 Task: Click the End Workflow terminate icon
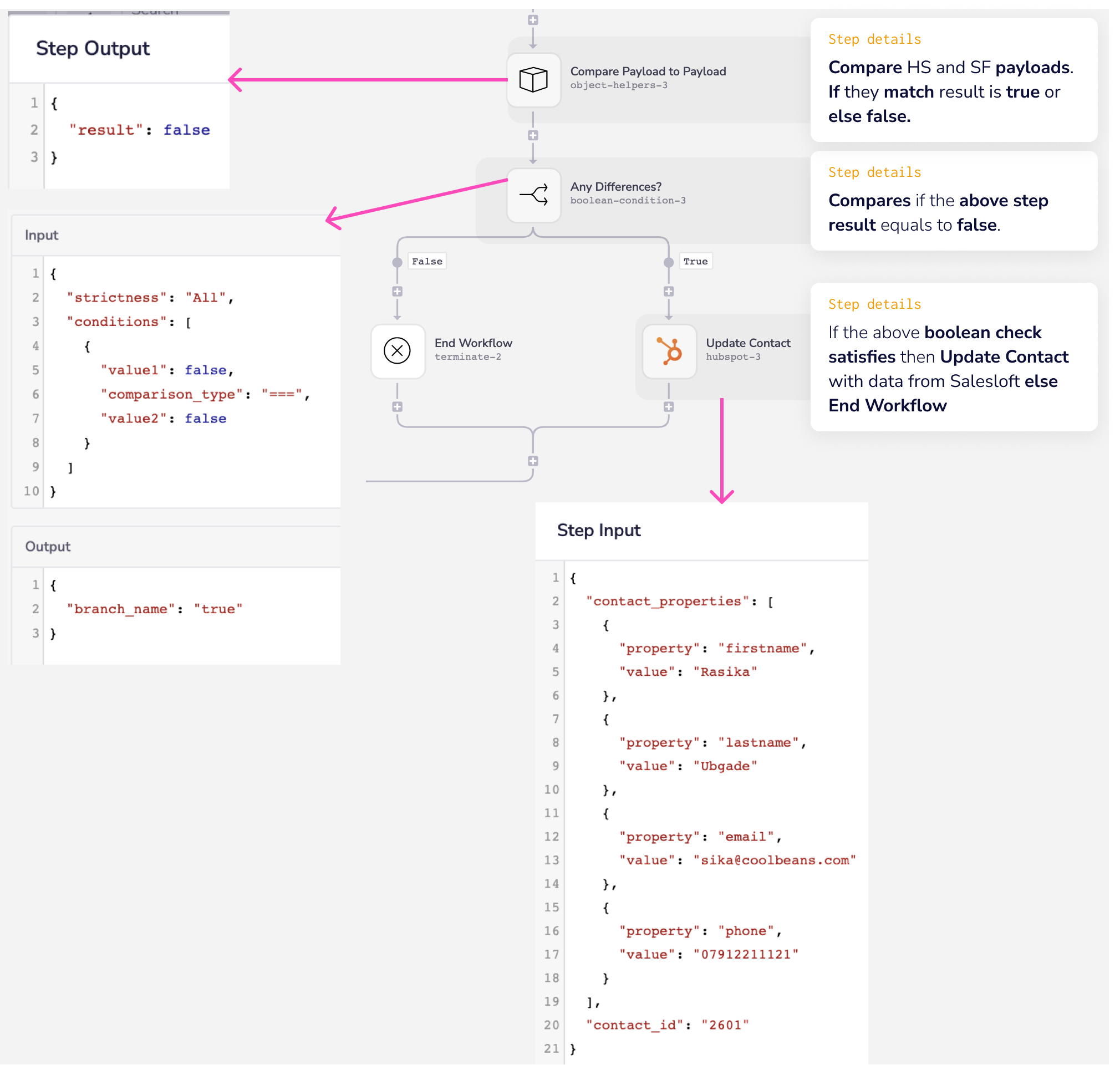click(397, 350)
